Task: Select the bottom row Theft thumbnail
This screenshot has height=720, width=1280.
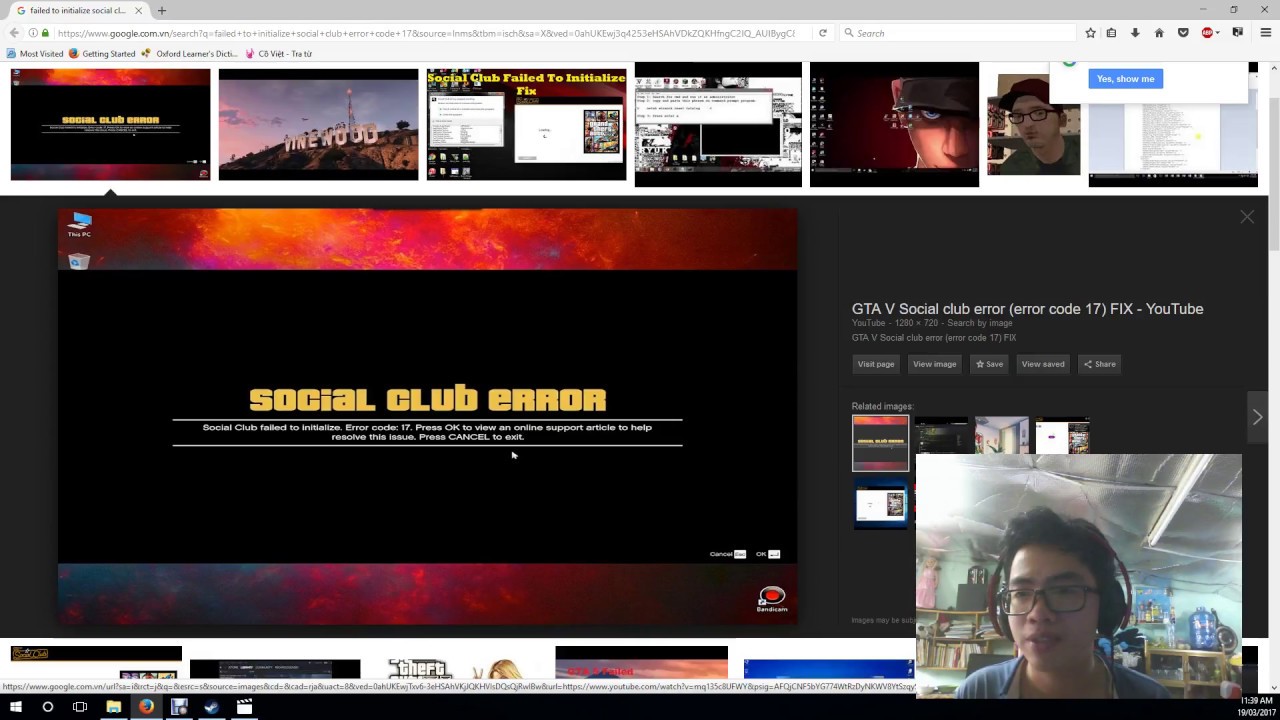Action: tap(457, 668)
